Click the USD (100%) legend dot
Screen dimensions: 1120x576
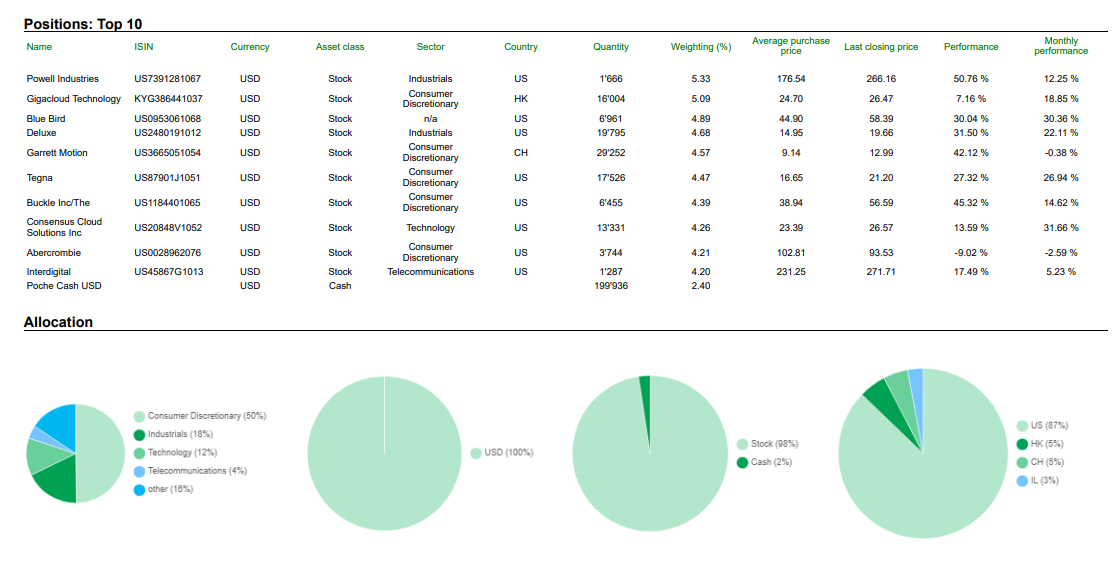(x=476, y=453)
